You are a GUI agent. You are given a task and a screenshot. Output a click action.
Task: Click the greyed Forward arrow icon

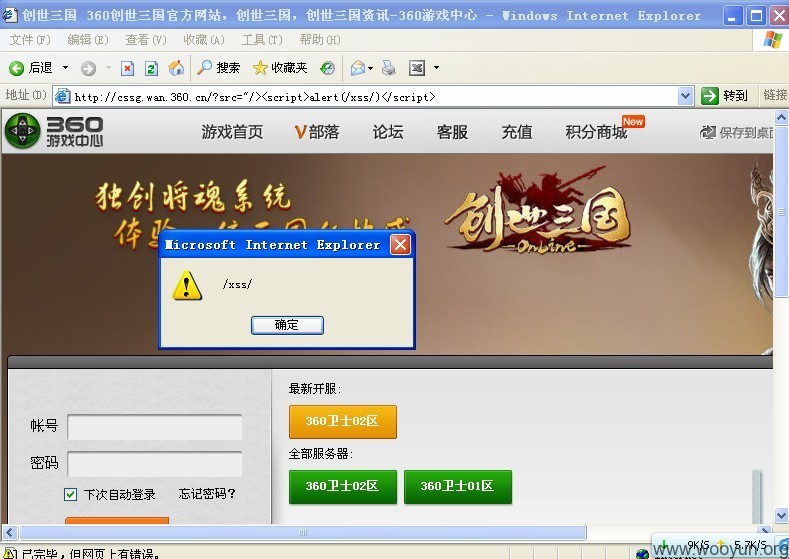89,68
